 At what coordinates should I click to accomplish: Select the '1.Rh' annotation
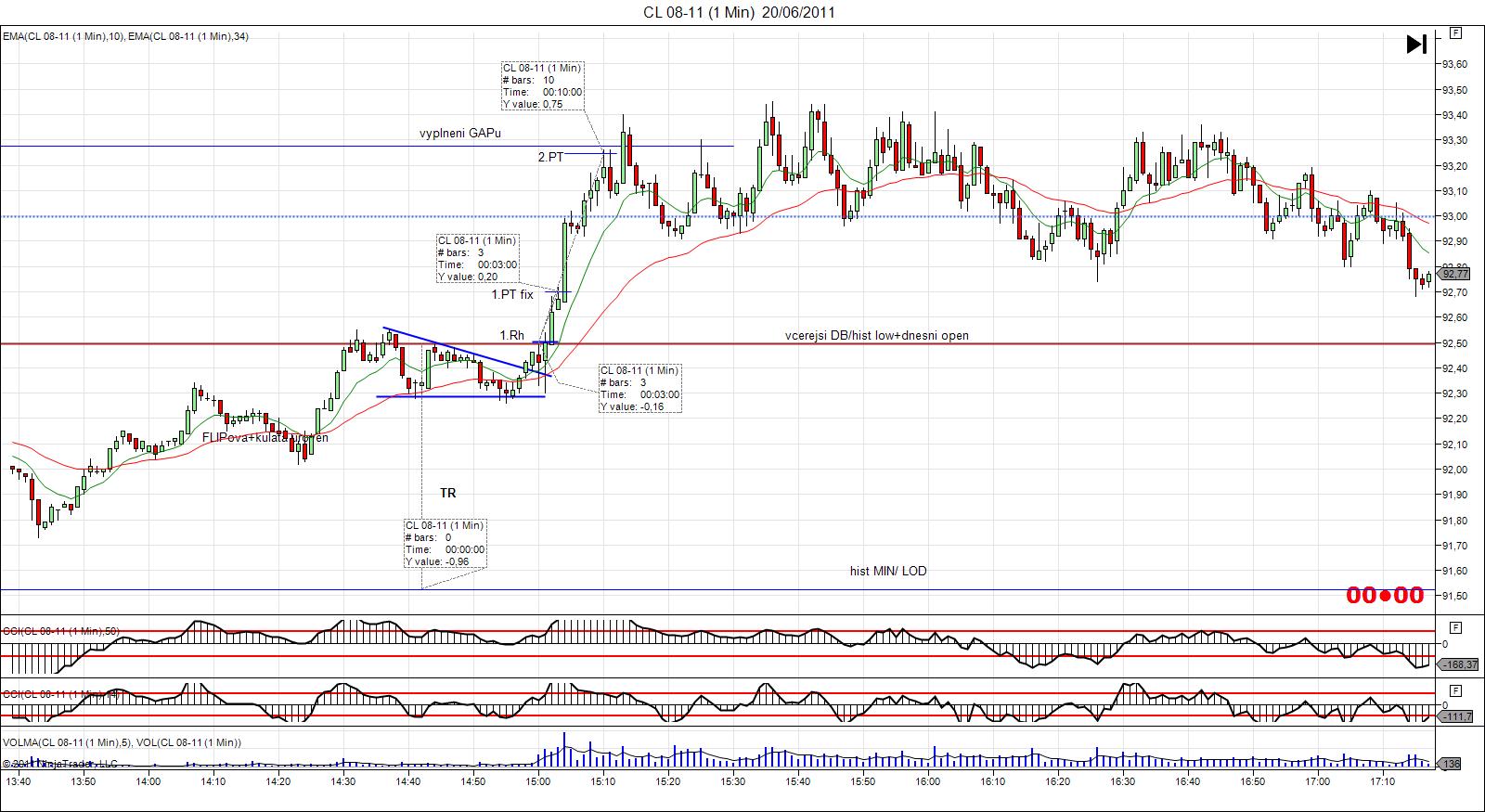click(x=512, y=336)
